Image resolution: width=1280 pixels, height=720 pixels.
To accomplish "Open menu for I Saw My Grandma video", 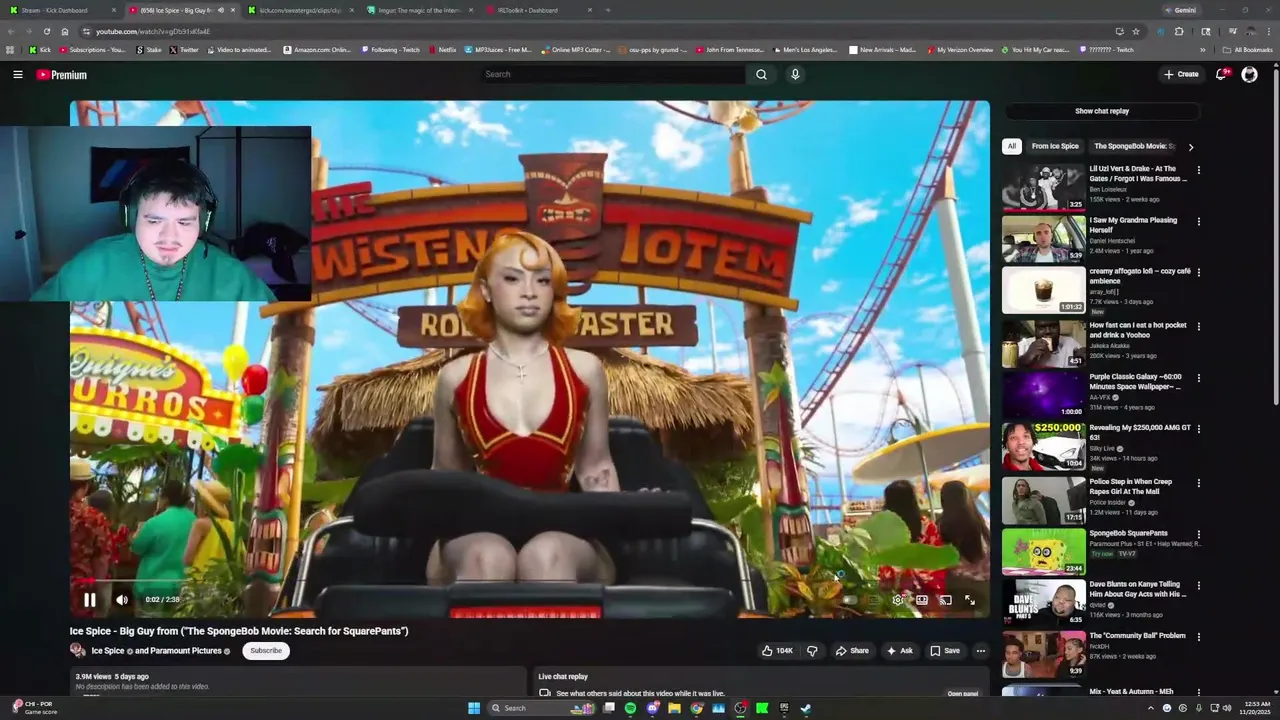I will pos(1198,221).
